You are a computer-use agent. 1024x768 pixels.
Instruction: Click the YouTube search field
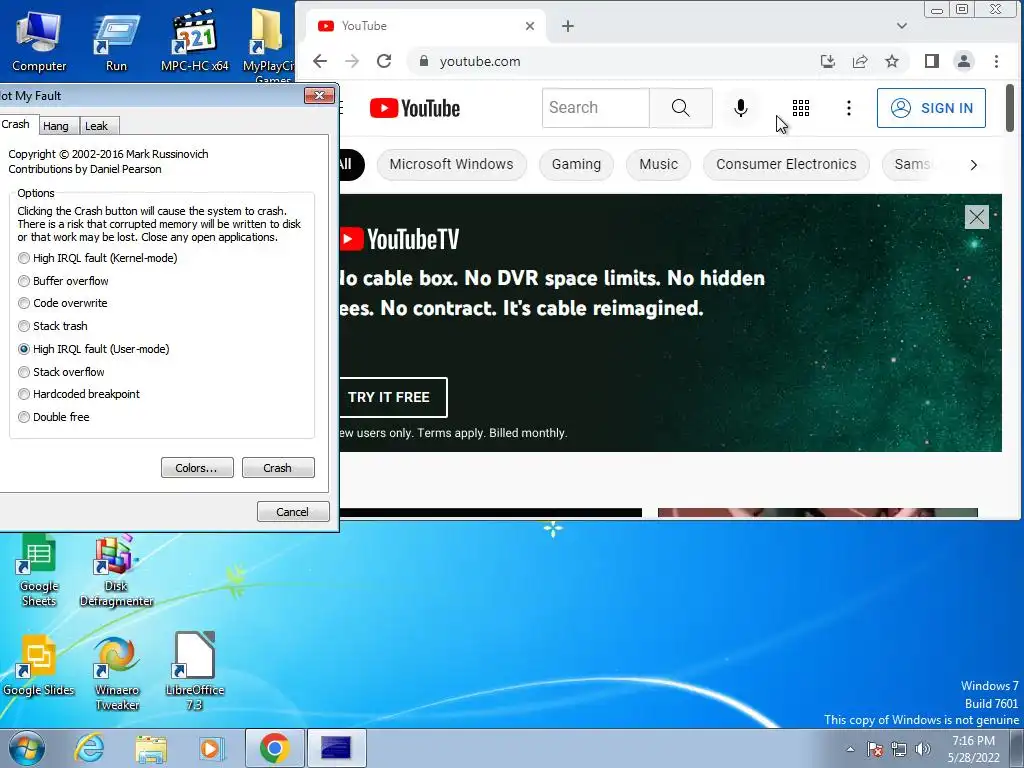coord(596,108)
